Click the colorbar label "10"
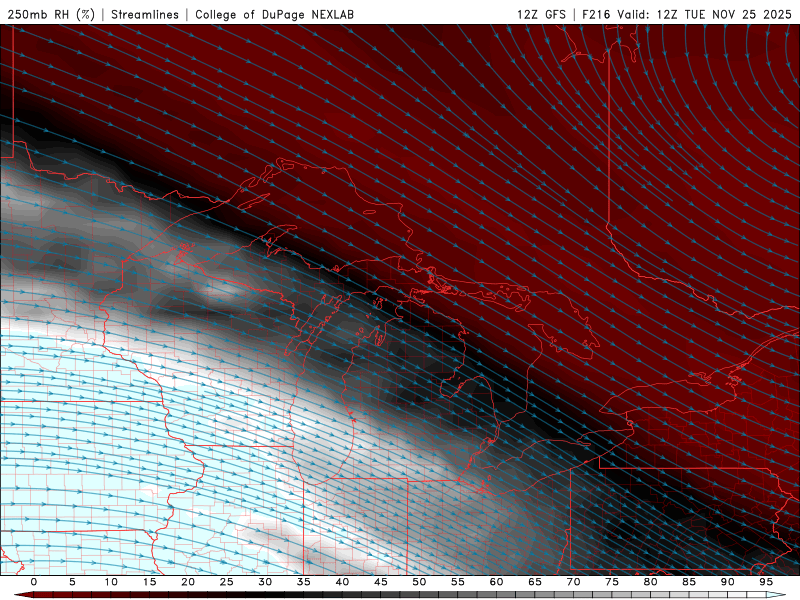The height and width of the screenshot is (600, 800). pyautogui.click(x=111, y=582)
